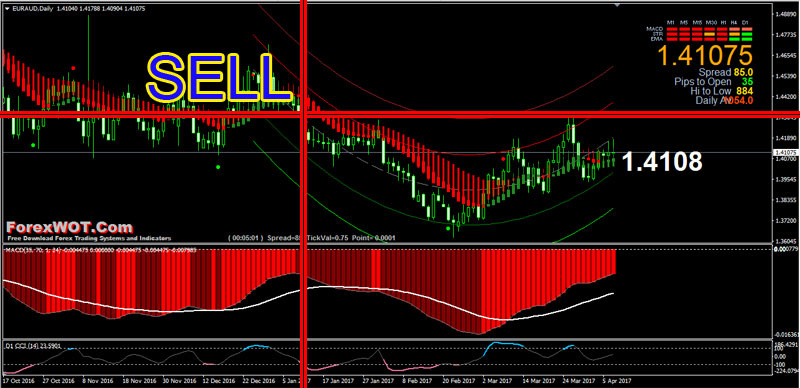Click the -0.016361 MACD scale value

(786, 334)
